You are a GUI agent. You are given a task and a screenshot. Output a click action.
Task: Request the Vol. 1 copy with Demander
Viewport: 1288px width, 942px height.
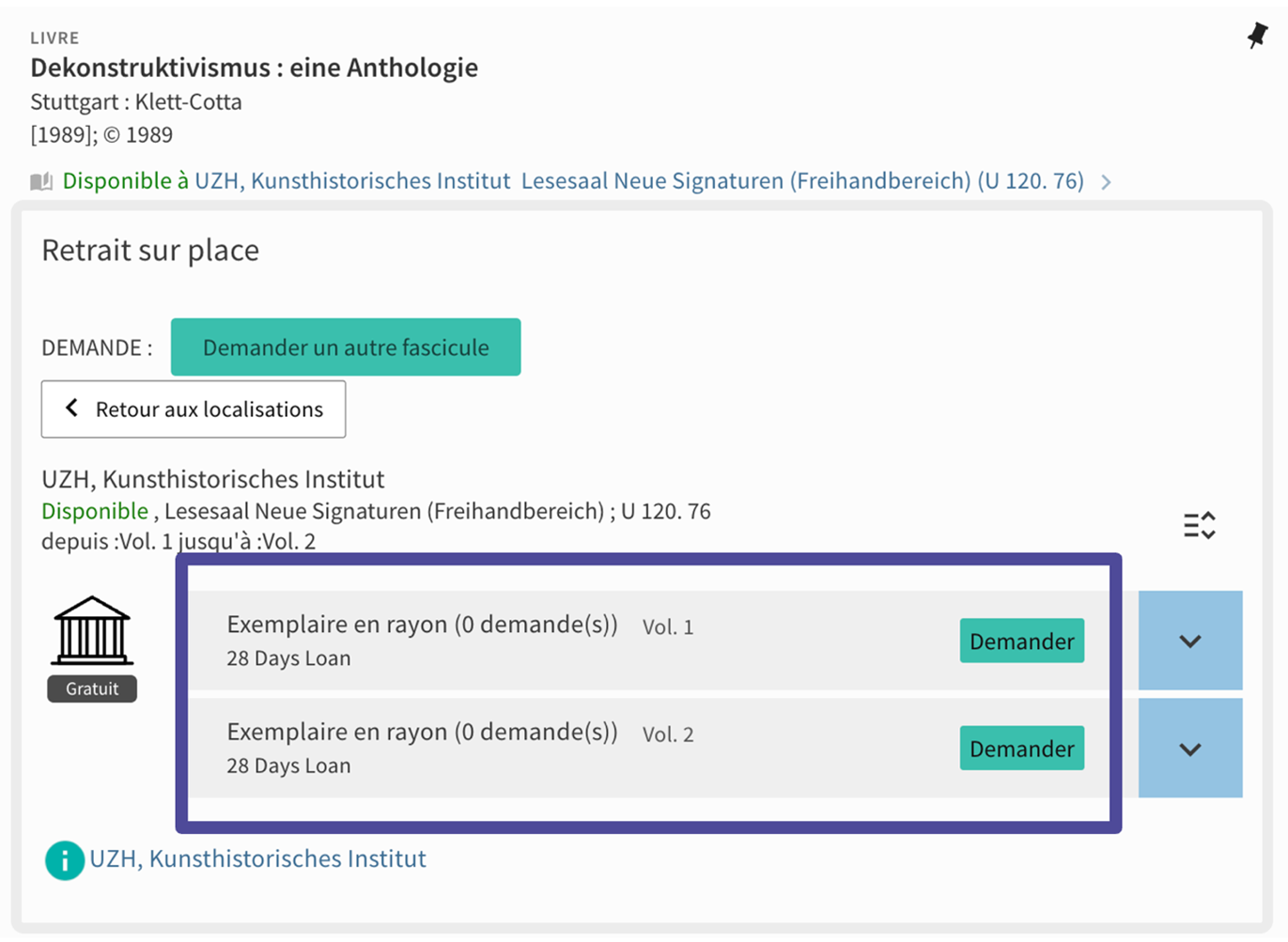[x=1021, y=641]
